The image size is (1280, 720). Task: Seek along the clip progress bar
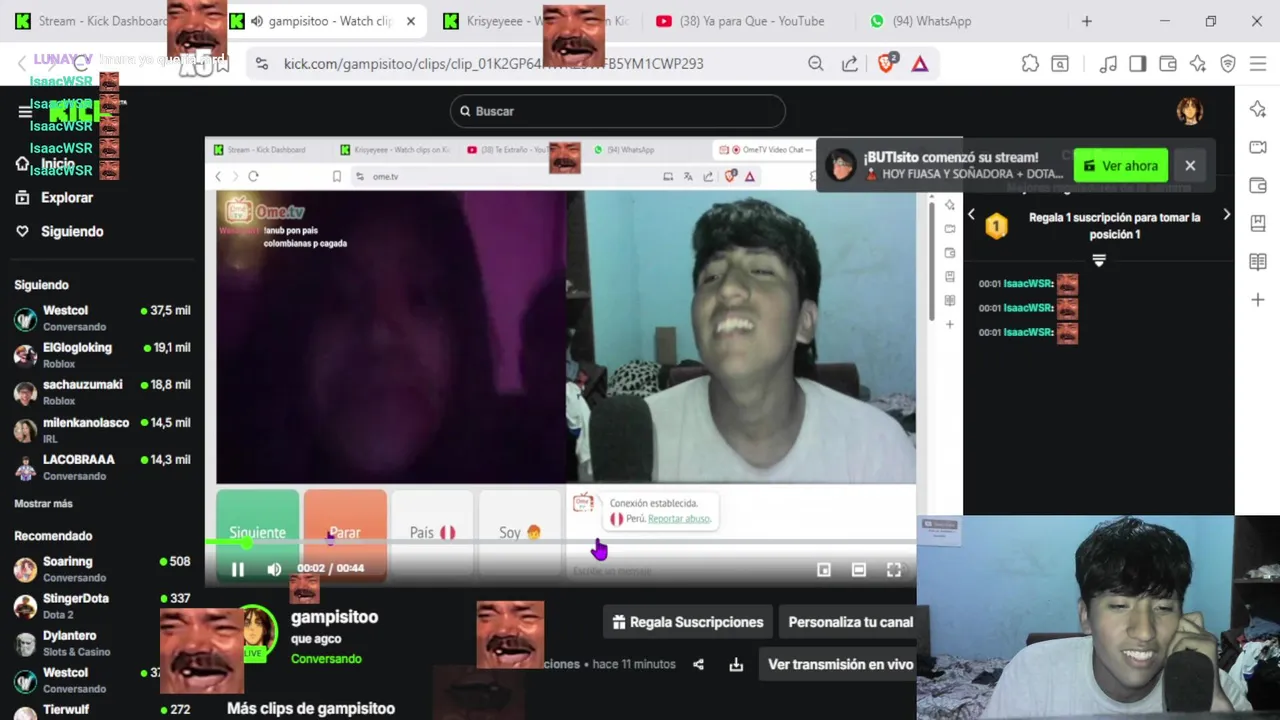click(560, 542)
